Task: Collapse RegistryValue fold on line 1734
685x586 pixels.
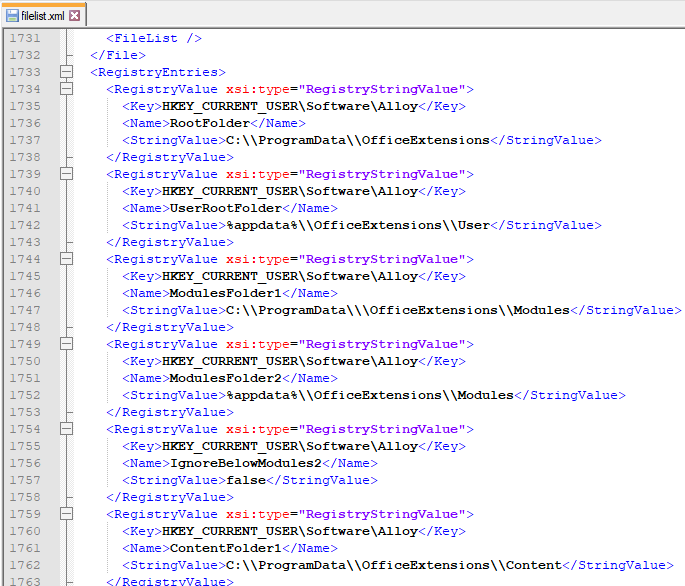Action: click(x=66, y=89)
